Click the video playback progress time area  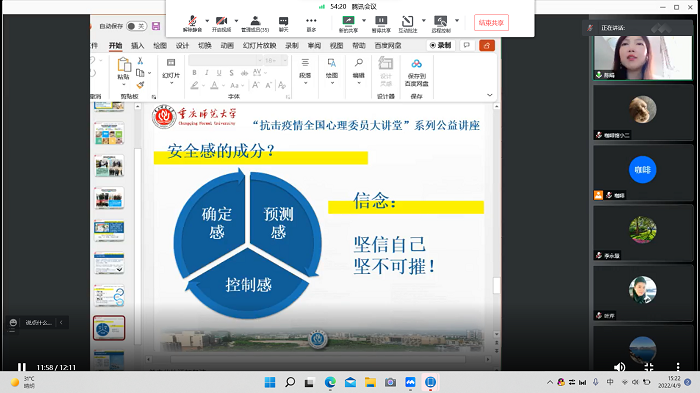pyautogui.click(x=56, y=367)
